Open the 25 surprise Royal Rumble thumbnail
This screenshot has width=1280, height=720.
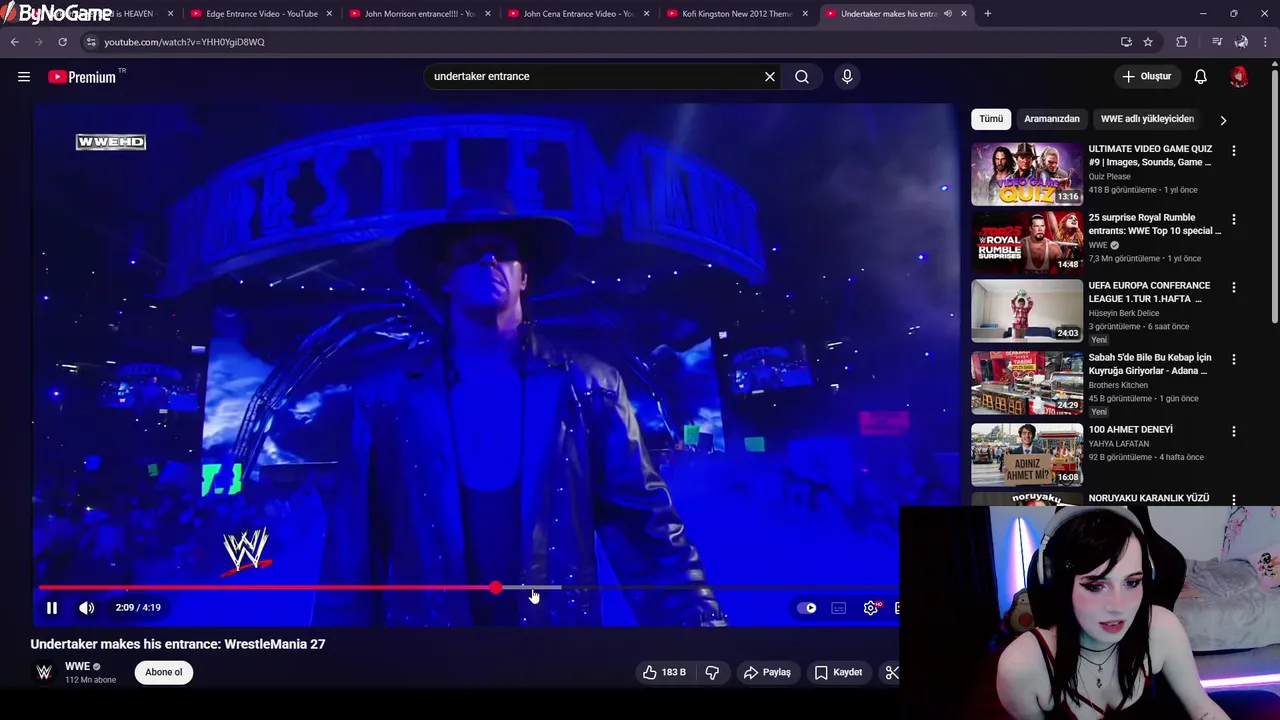[x=1027, y=242]
